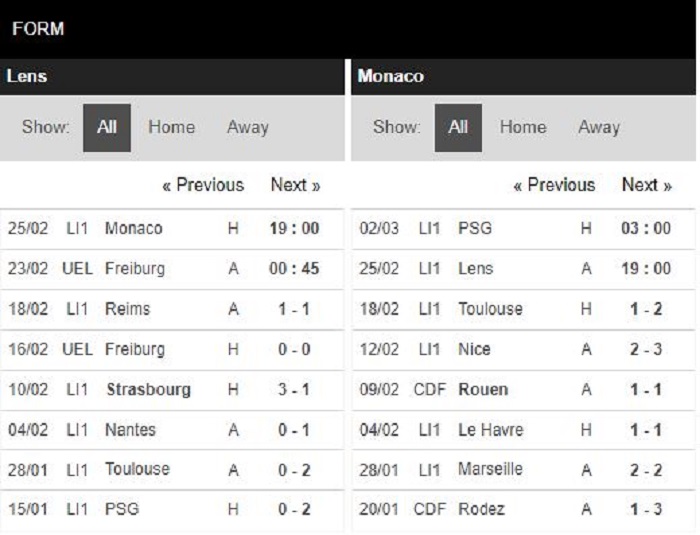Select the Nice 2 - 3 match row
This screenshot has height=535, width=700.
[523, 349]
